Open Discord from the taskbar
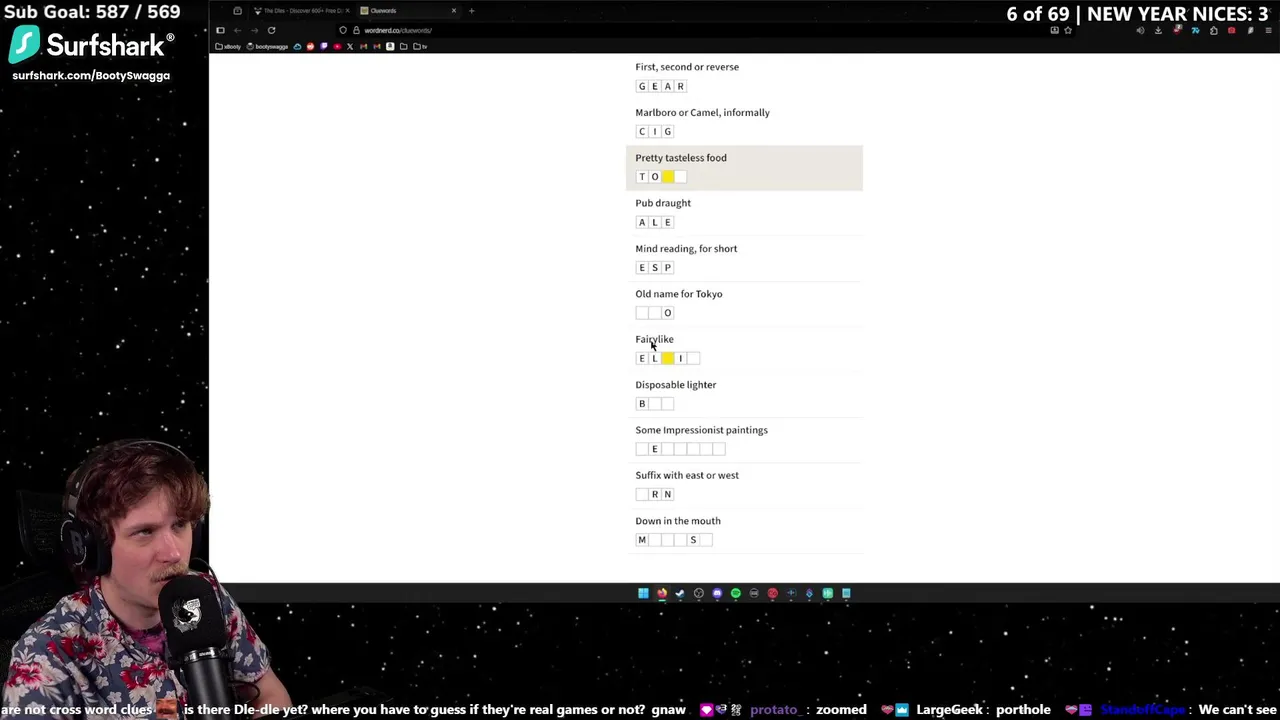This screenshot has width=1280, height=720. pyautogui.click(x=717, y=593)
